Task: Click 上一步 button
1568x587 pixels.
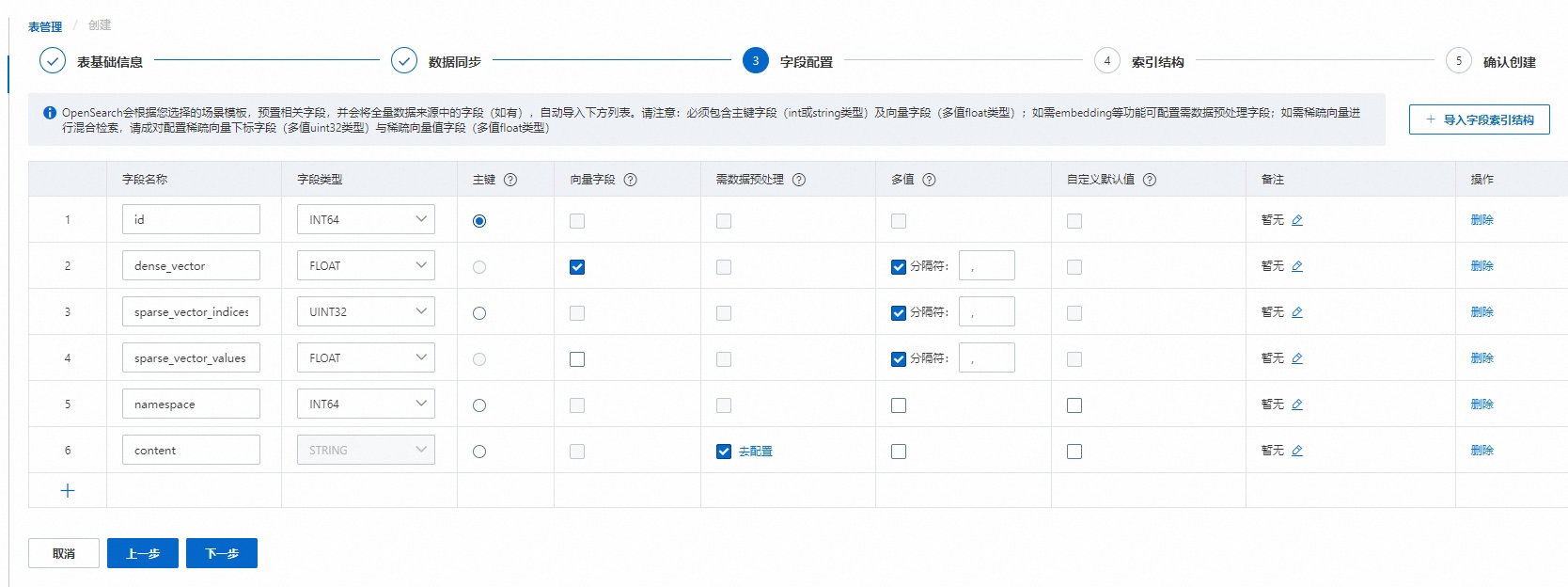Action: point(143,553)
